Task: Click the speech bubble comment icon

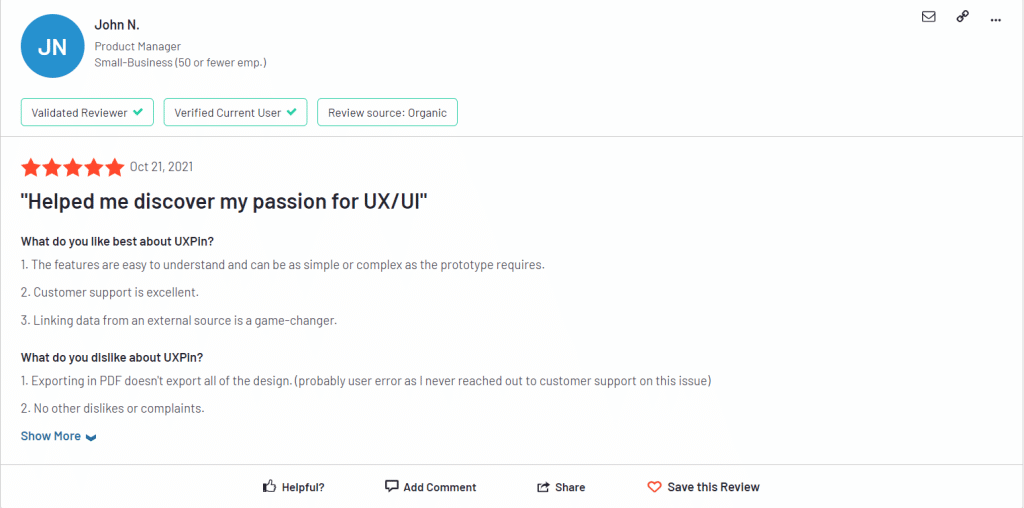Action: click(391, 486)
